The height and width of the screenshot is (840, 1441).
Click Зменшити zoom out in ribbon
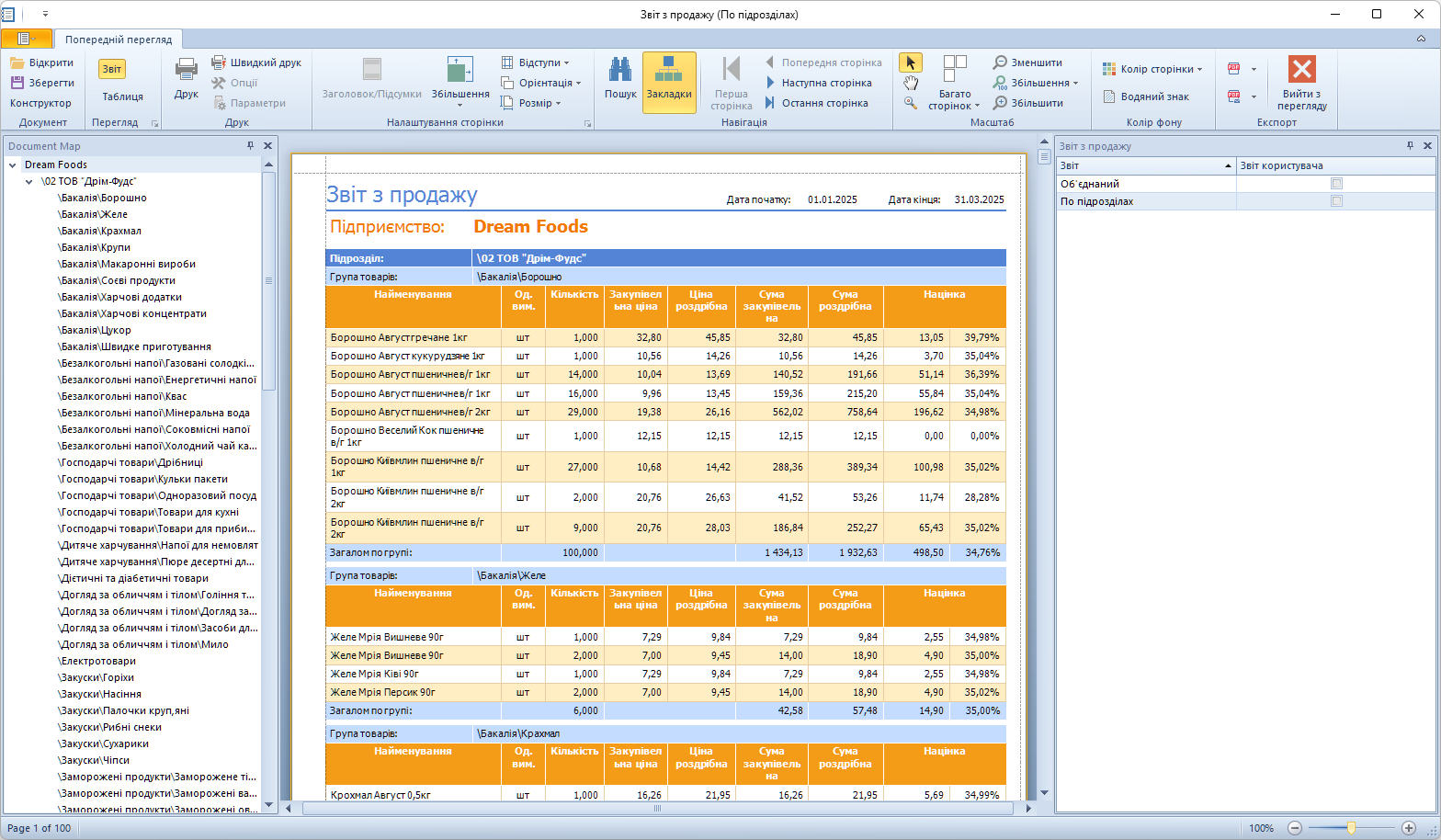[x=1027, y=62]
